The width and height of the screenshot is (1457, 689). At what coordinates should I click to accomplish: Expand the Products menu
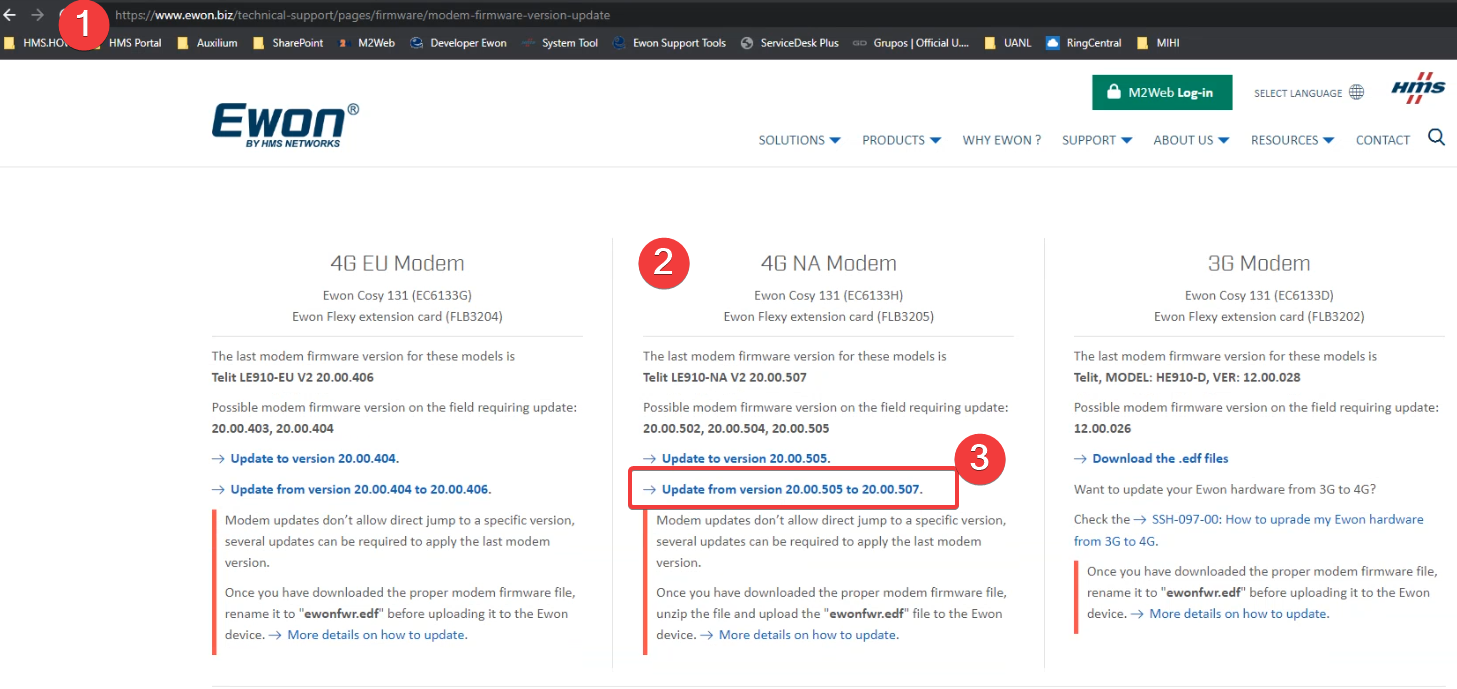coord(901,140)
